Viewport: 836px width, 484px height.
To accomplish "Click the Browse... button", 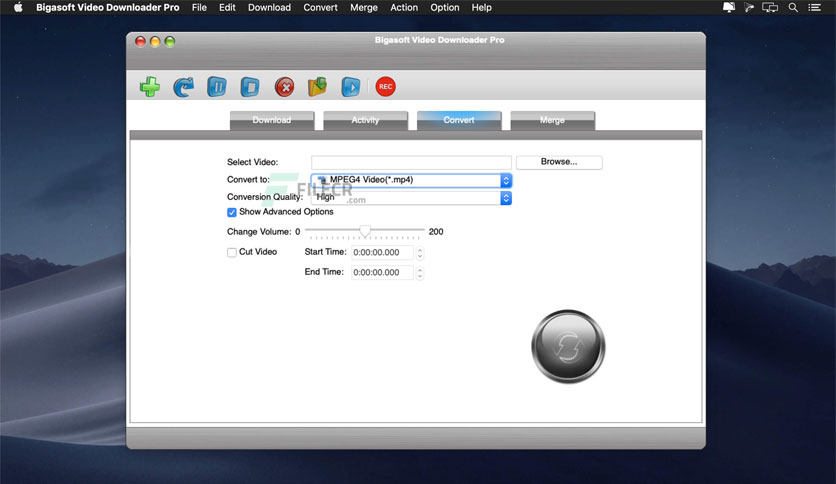I will tap(559, 162).
